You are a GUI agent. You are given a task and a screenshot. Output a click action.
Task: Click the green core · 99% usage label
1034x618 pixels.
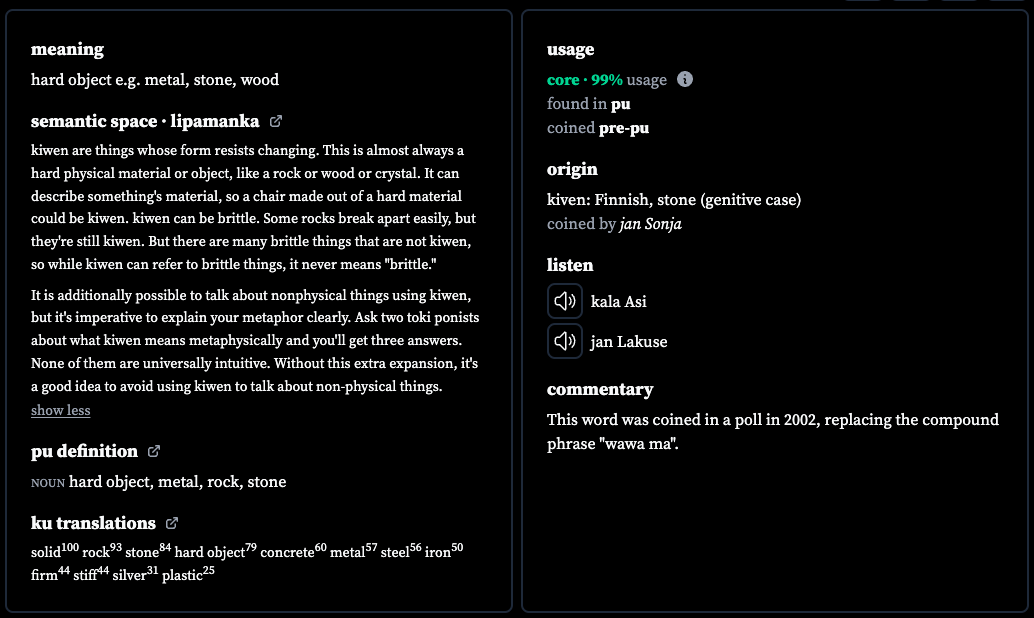(584, 80)
